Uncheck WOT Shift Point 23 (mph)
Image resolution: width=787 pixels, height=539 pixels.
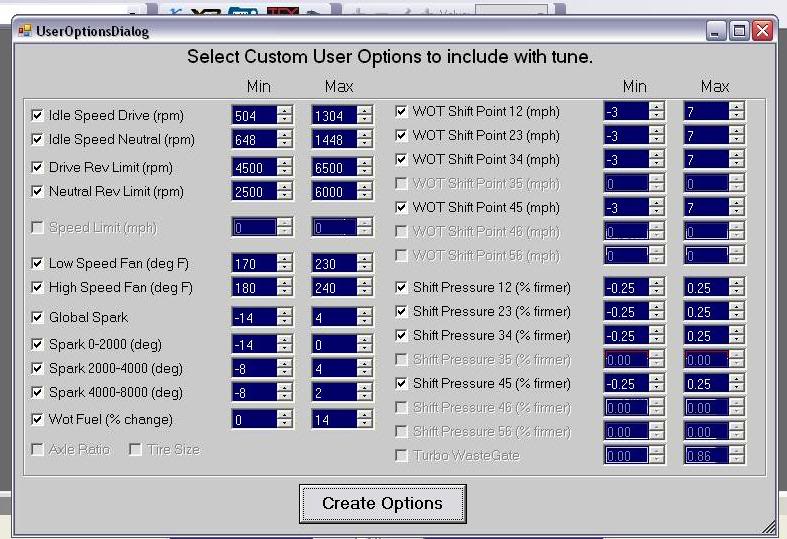[401, 136]
